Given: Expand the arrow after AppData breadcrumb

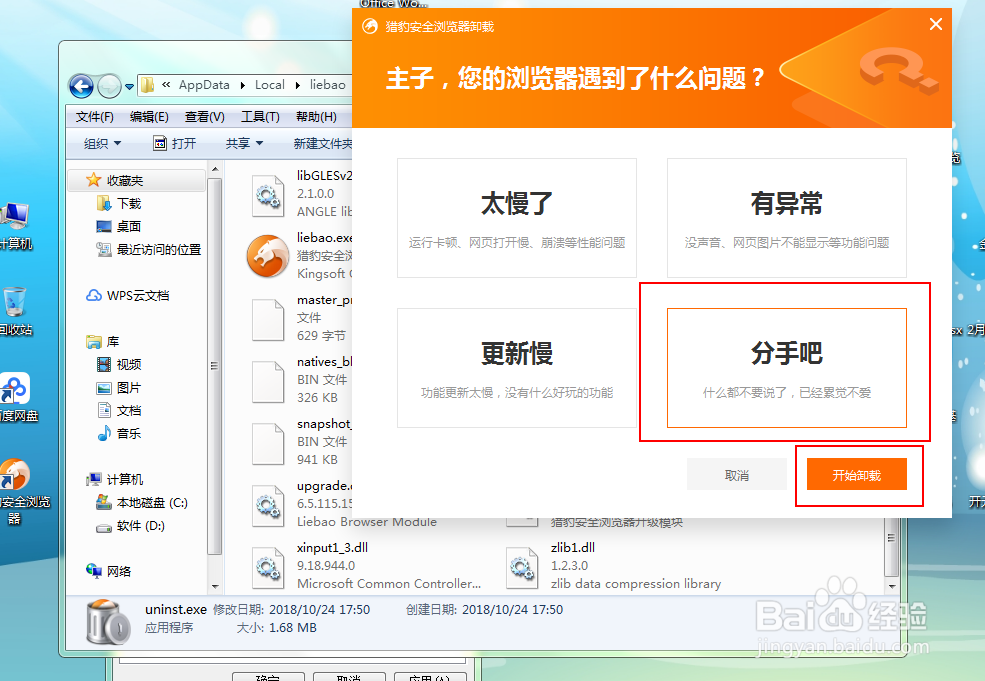Looking at the screenshot, I should (242, 85).
